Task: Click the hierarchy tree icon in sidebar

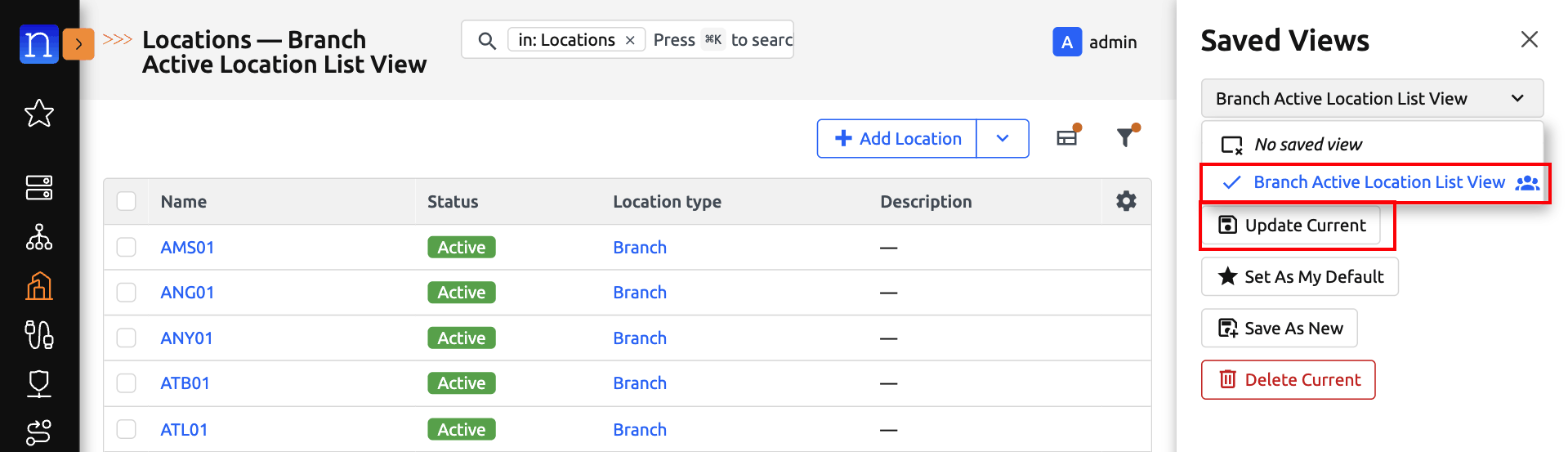Action: pos(38,237)
